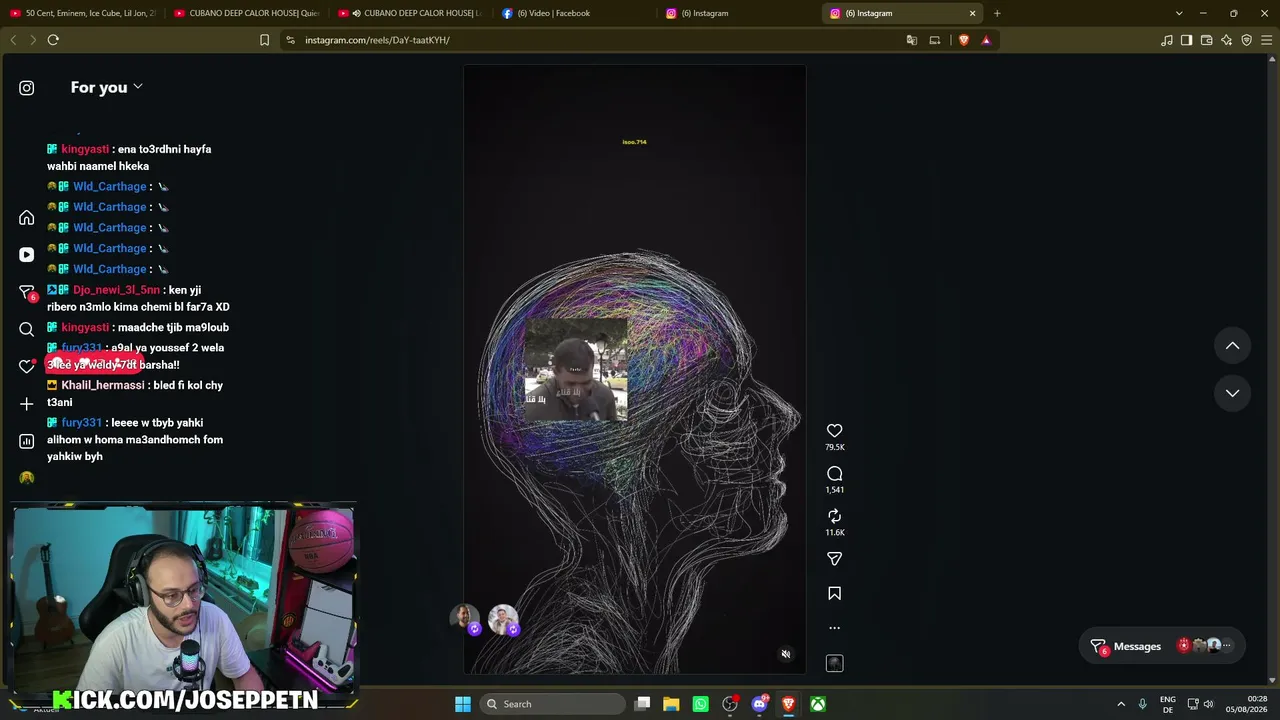Pause the reel by clicking the video
The width and height of the screenshot is (1280, 720).
tap(635, 370)
